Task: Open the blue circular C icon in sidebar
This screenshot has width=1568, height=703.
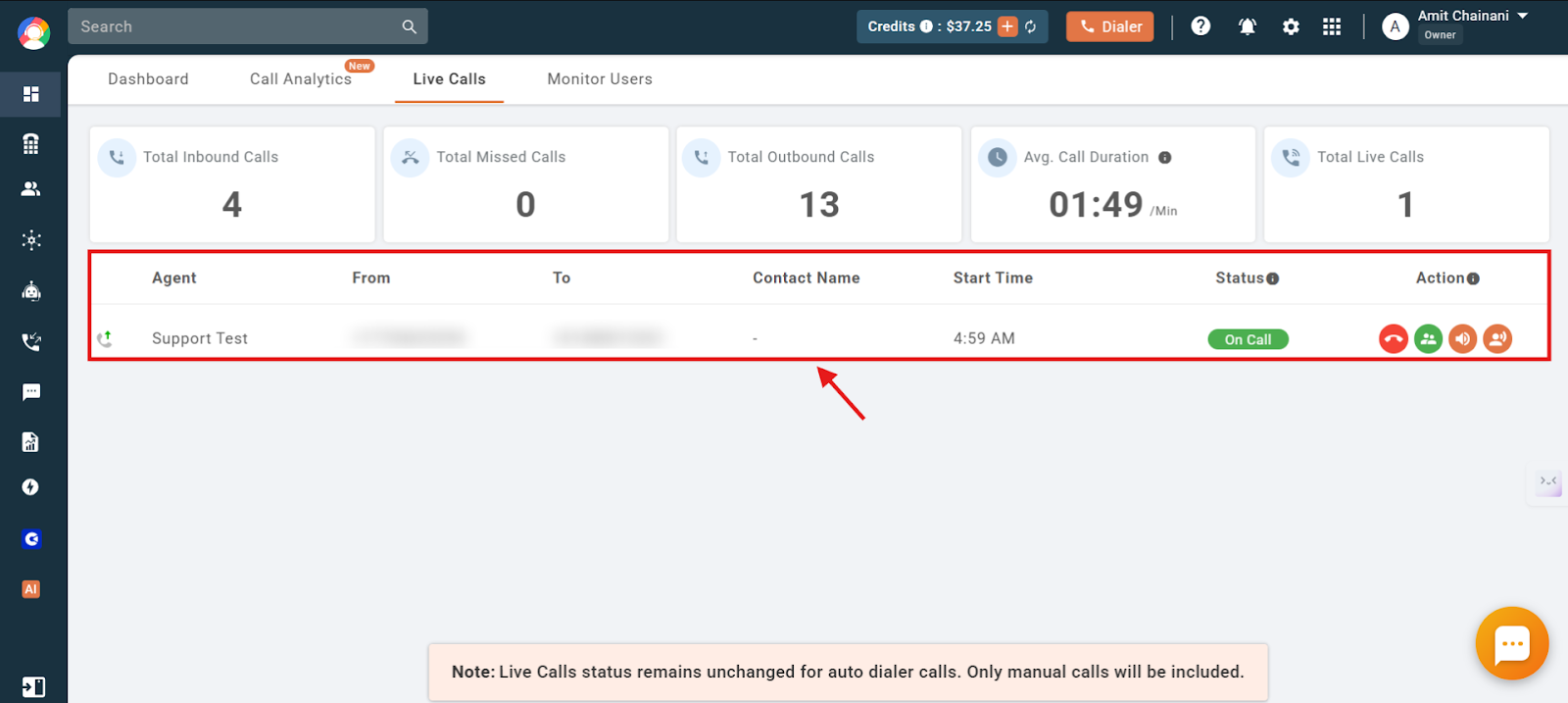Action: tap(31, 538)
